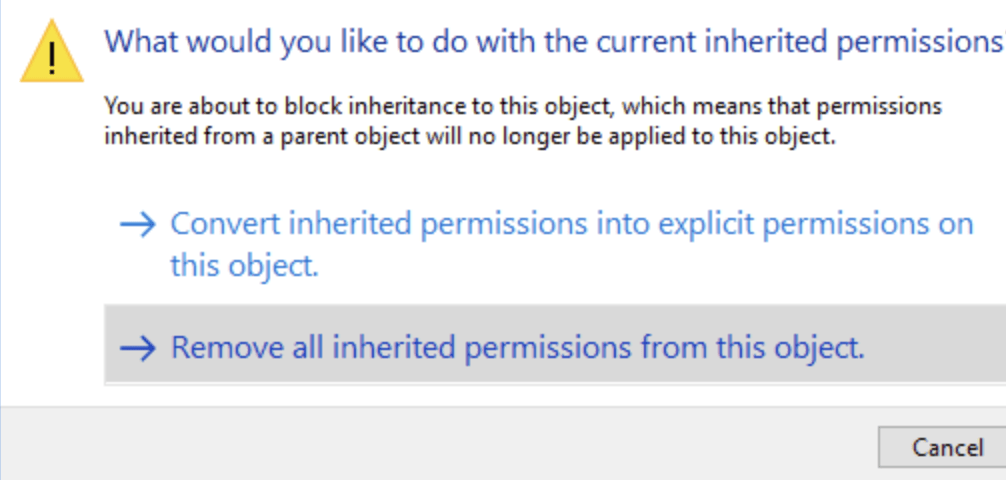1006x480 pixels.
Task: Click the exclamation mark inside the warning triangle
Action: click(51, 55)
